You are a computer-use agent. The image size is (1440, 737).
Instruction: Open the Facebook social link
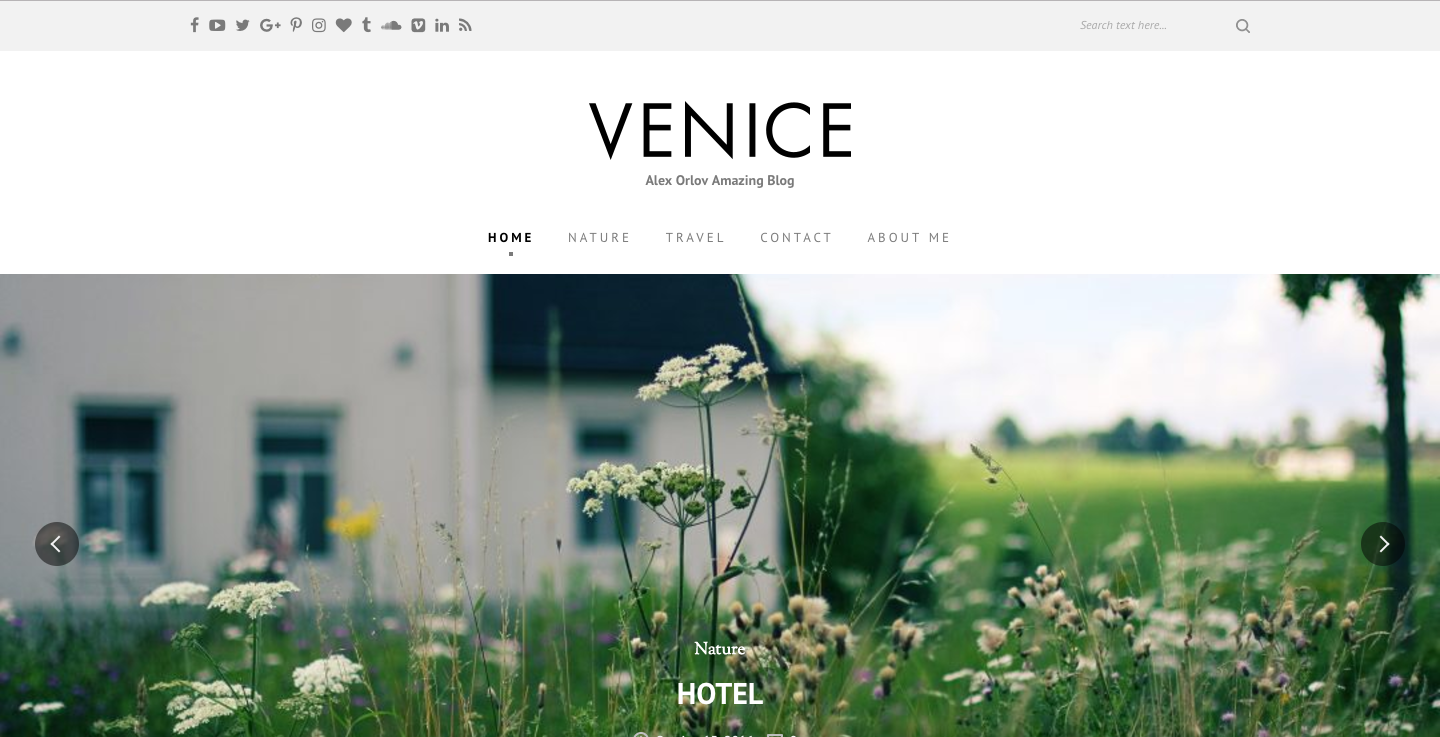pyautogui.click(x=194, y=25)
